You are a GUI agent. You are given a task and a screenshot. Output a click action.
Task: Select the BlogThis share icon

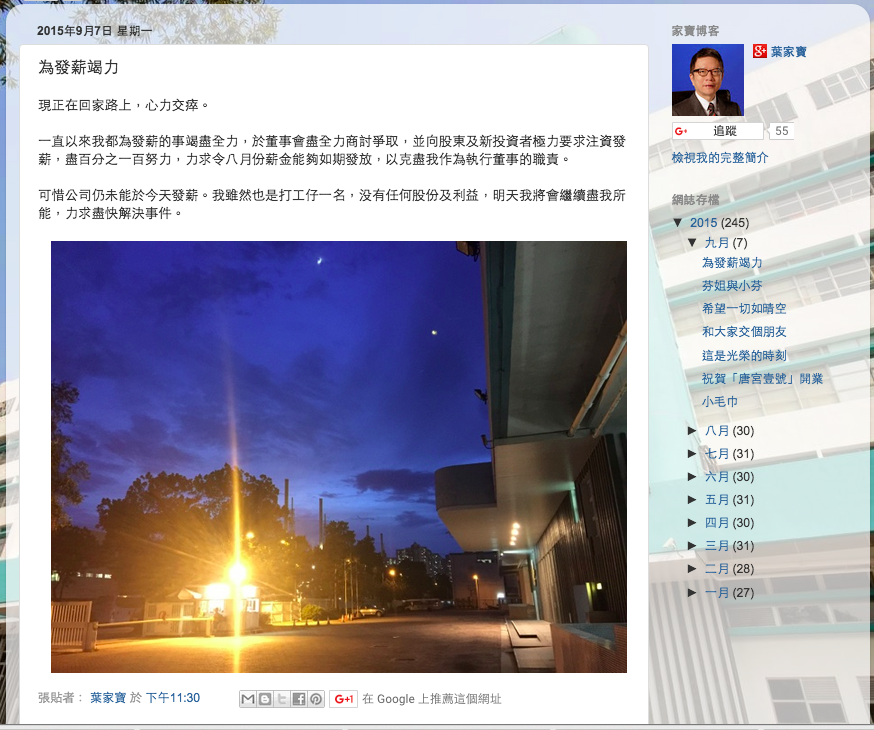pyautogui.click(x=265, y=699)
